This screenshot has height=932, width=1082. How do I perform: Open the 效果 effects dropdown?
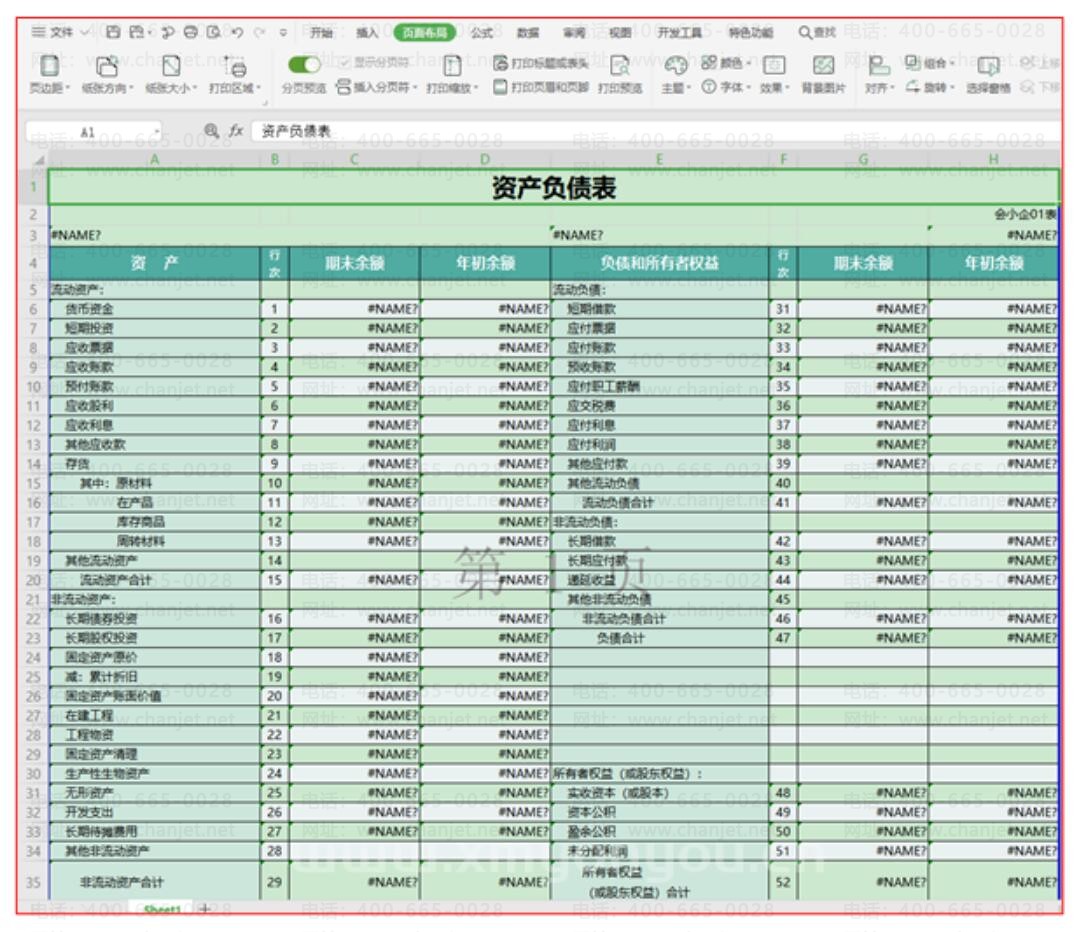click(x=774, y=75)
